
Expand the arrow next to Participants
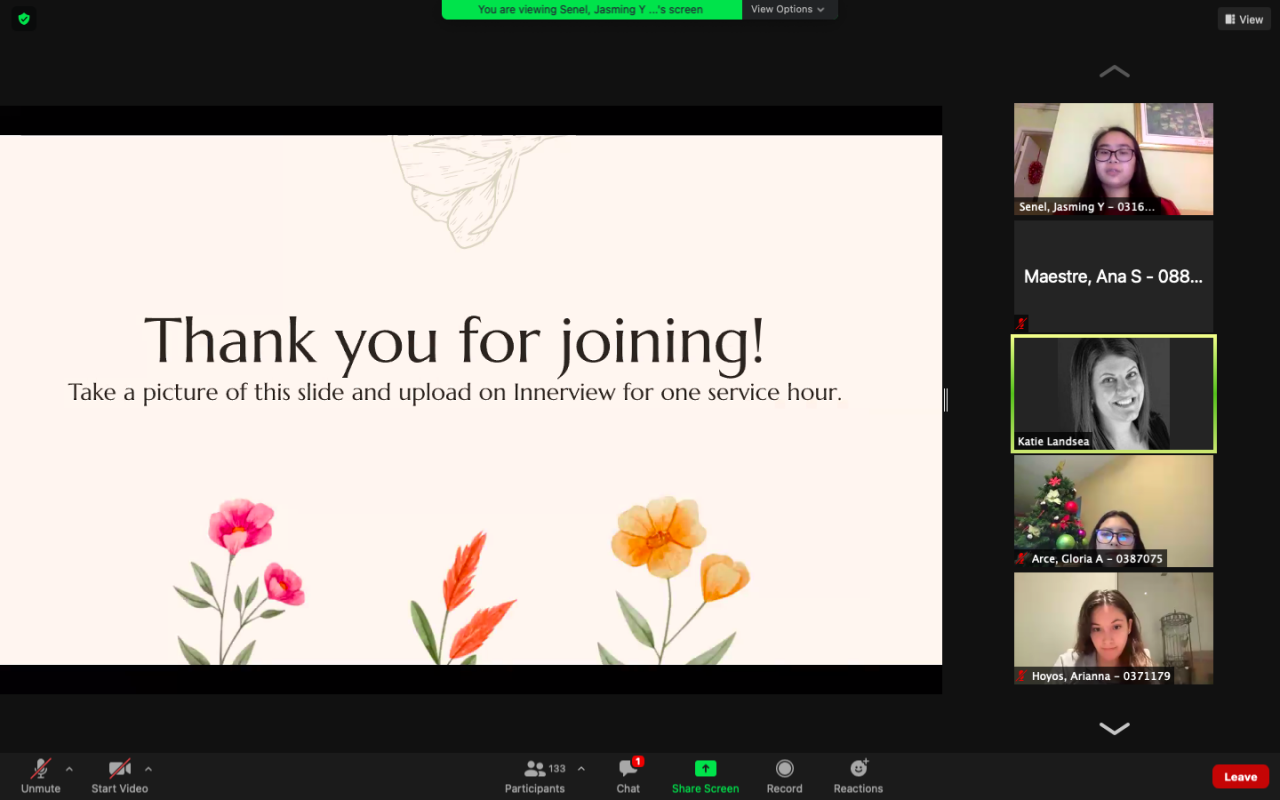coord(581,769)
